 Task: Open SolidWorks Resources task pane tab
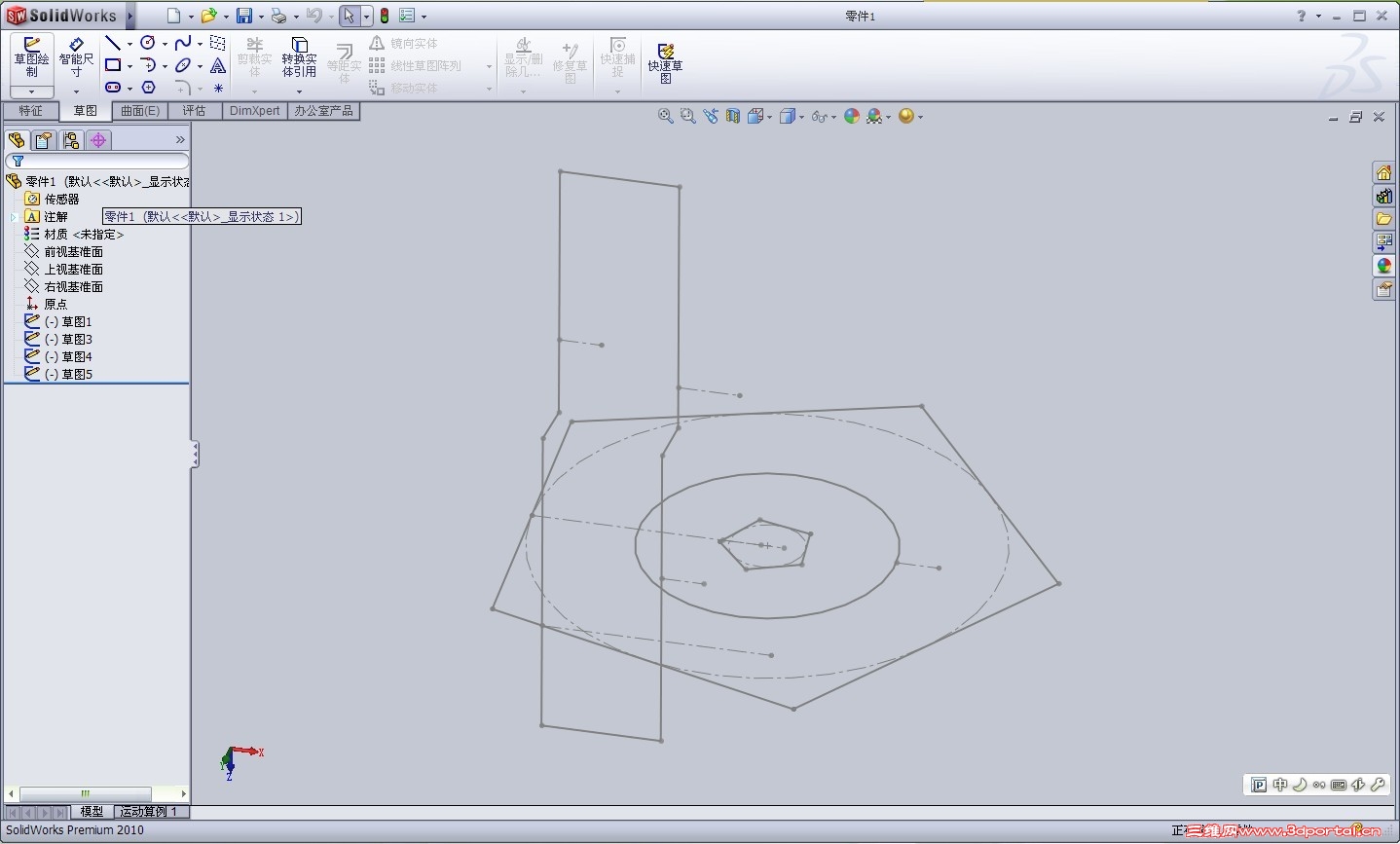1383,172
